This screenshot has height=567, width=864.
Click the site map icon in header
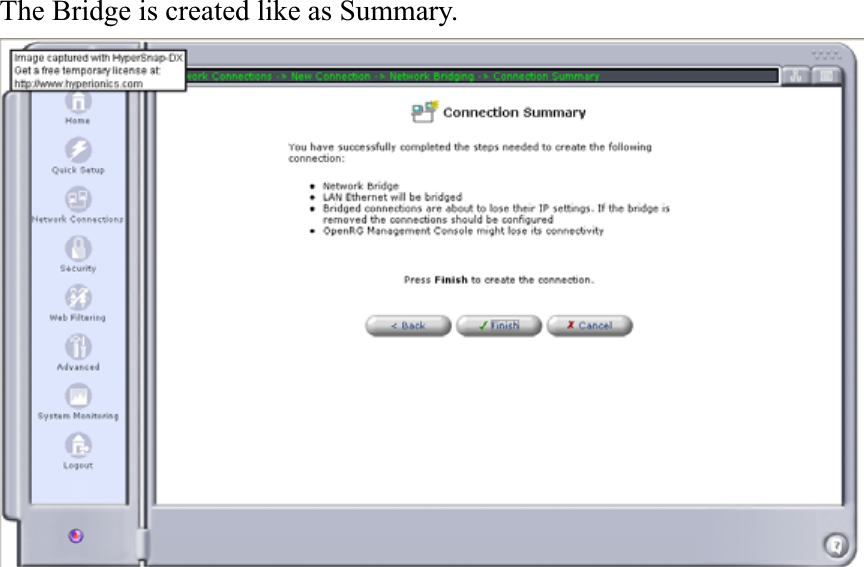point(796,76)
